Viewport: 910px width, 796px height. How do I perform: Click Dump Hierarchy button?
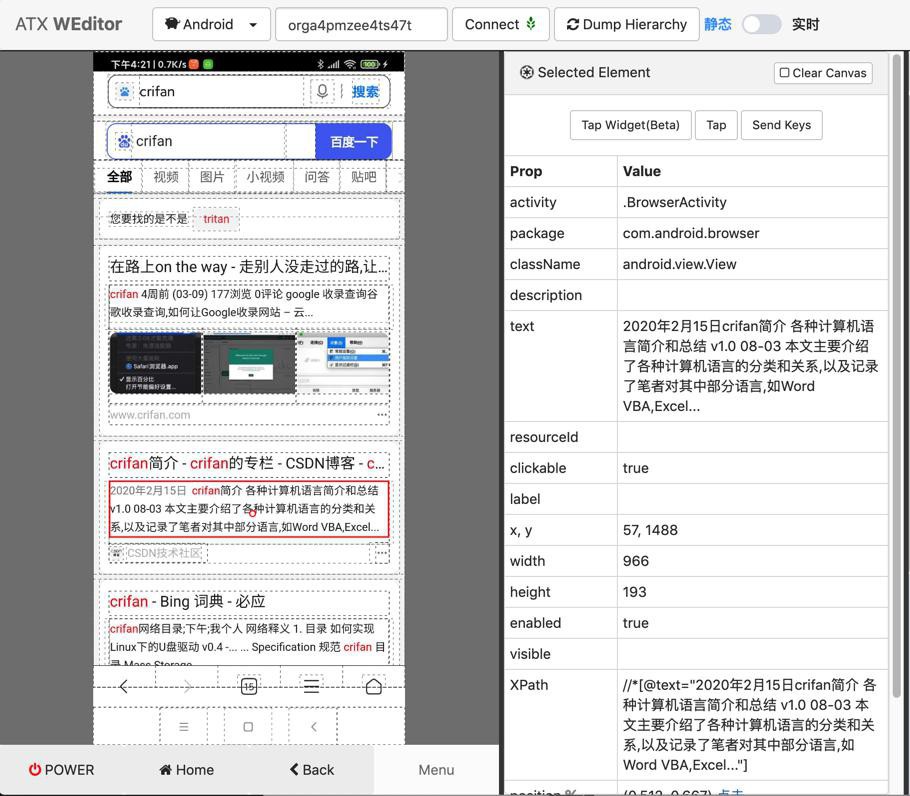click(626, 24)
